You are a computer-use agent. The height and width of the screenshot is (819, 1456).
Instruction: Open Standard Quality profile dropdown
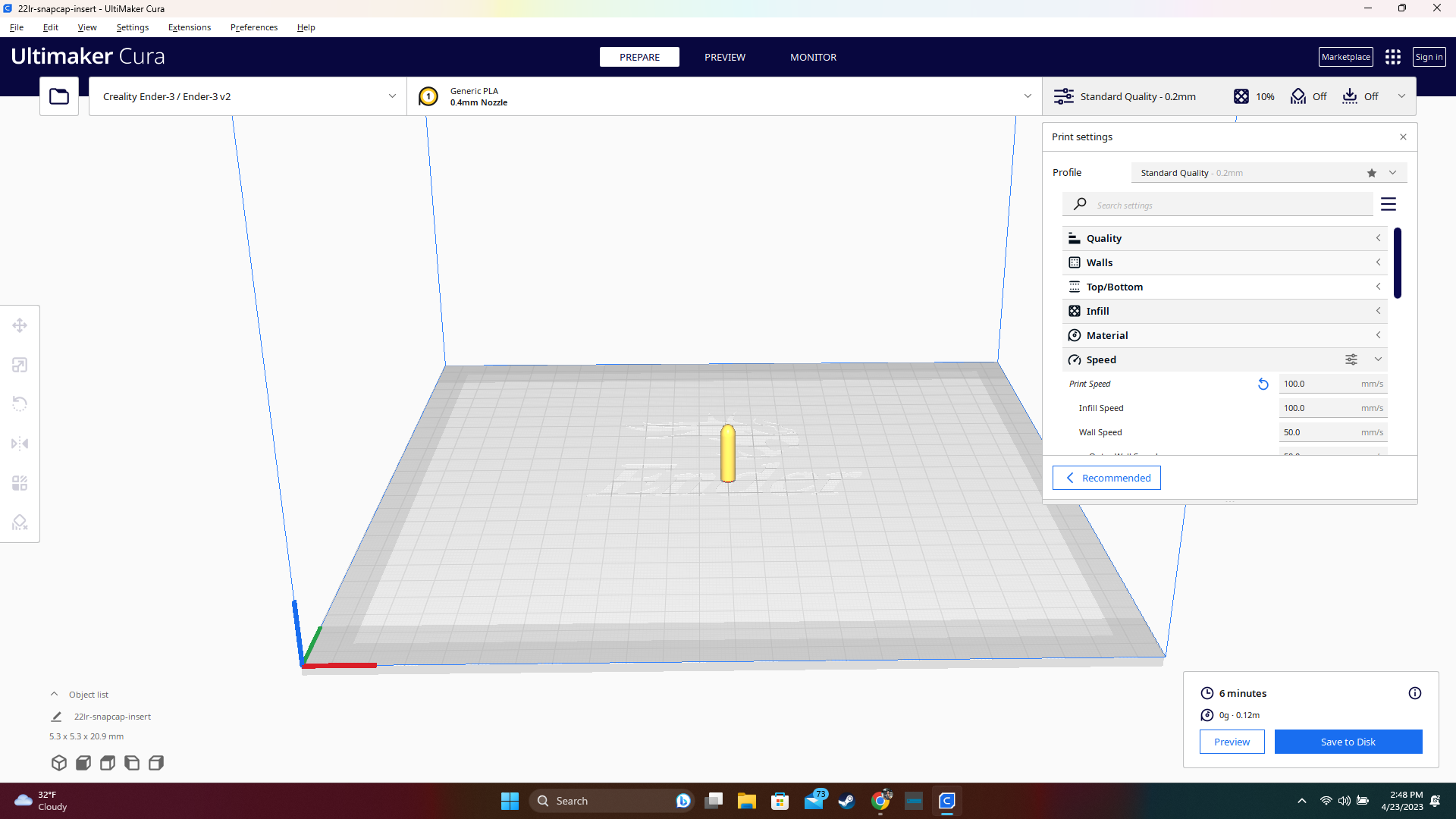tap(1269, 173)
